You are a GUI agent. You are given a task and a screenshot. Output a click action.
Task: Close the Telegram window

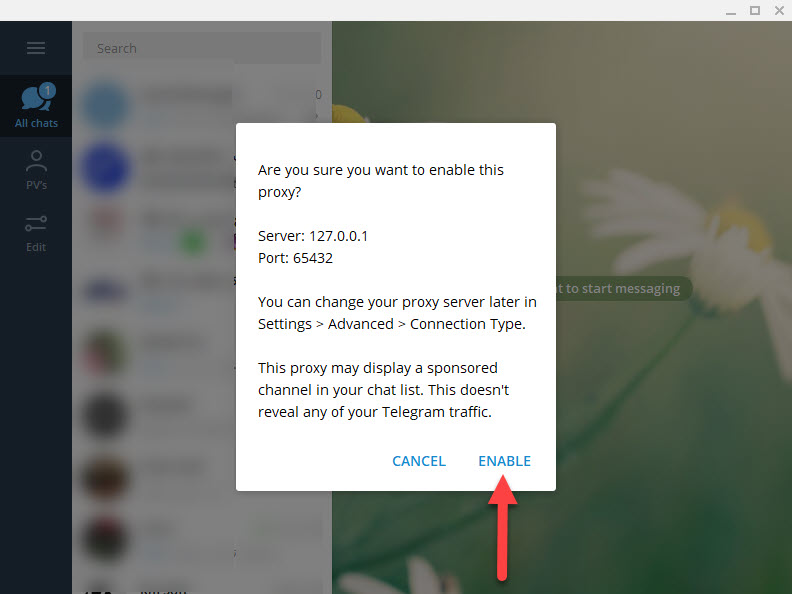click(x=779, y=11)
